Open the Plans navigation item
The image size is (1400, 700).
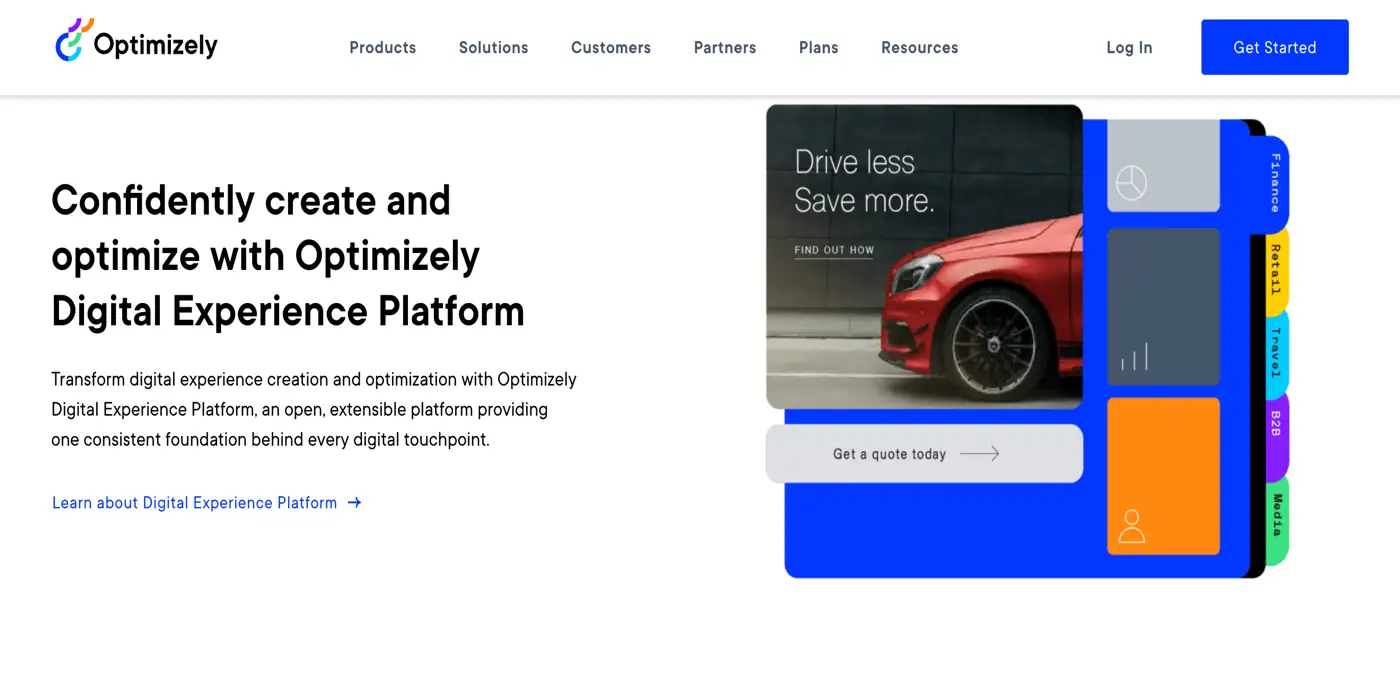point(818,47)
